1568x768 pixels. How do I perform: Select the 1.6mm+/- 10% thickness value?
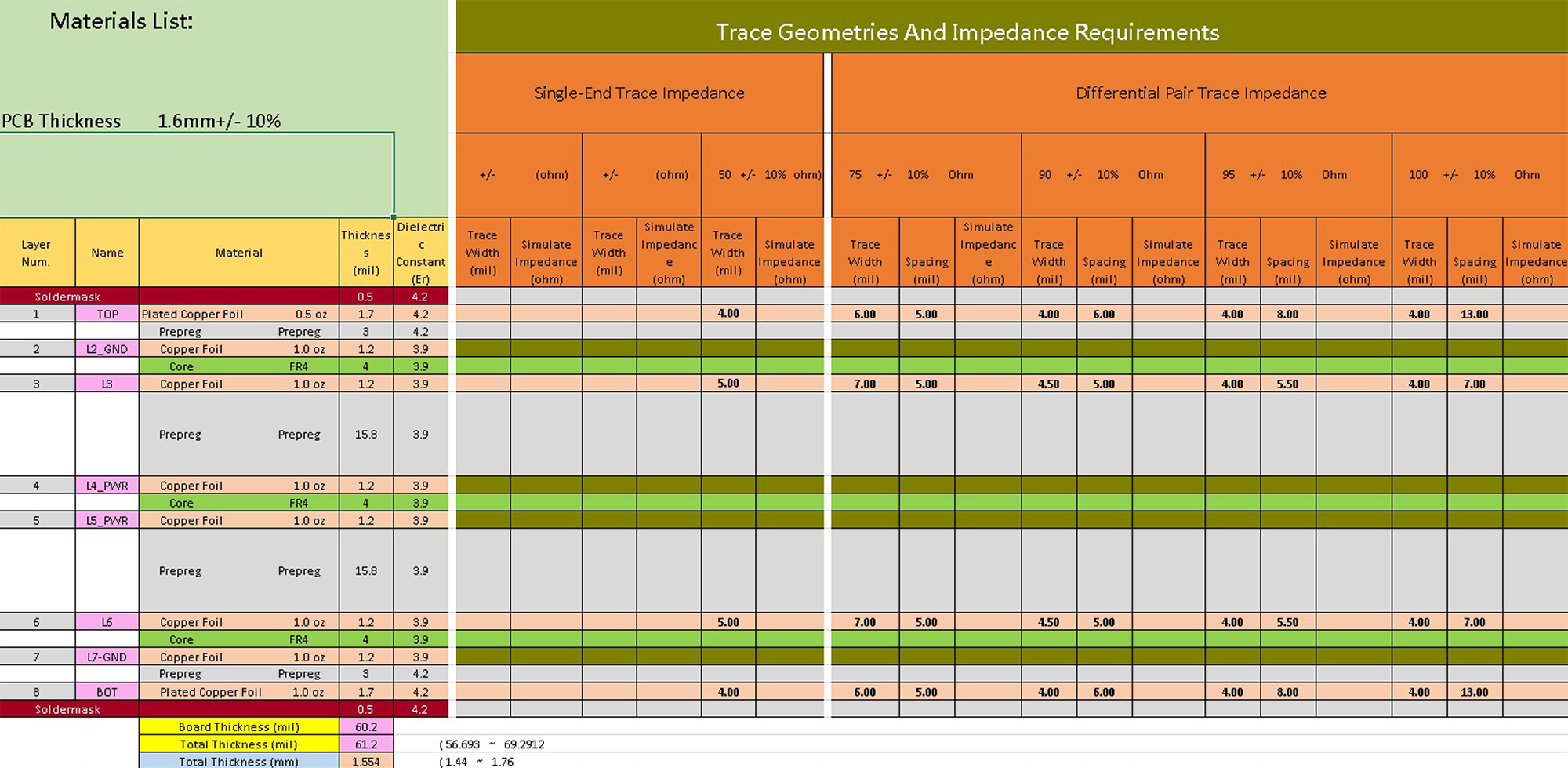pyautogui.click(x=219, y=121)
